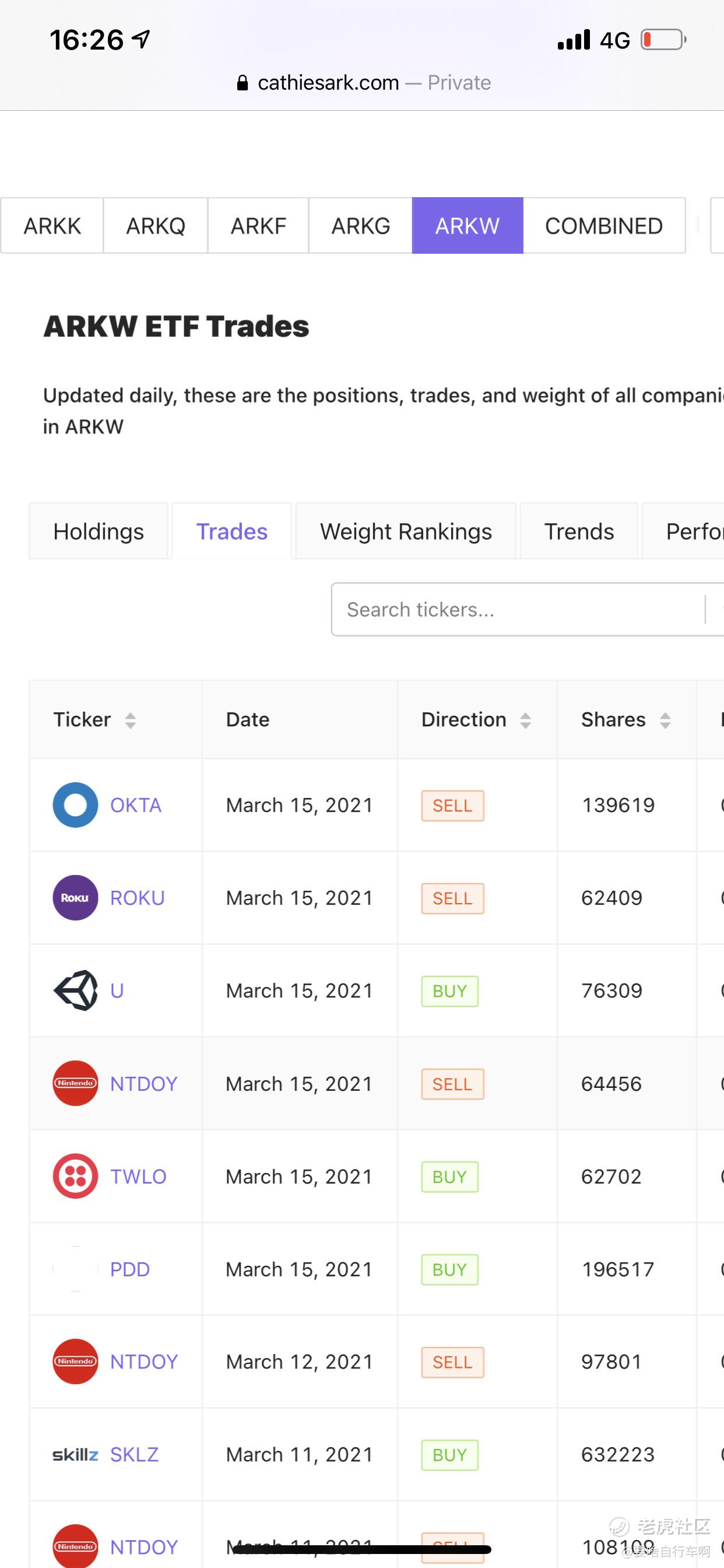Tap the battery indicator in status bar
The height and width of the screenshot is (1568, 724).
click(x=664, y=40)
